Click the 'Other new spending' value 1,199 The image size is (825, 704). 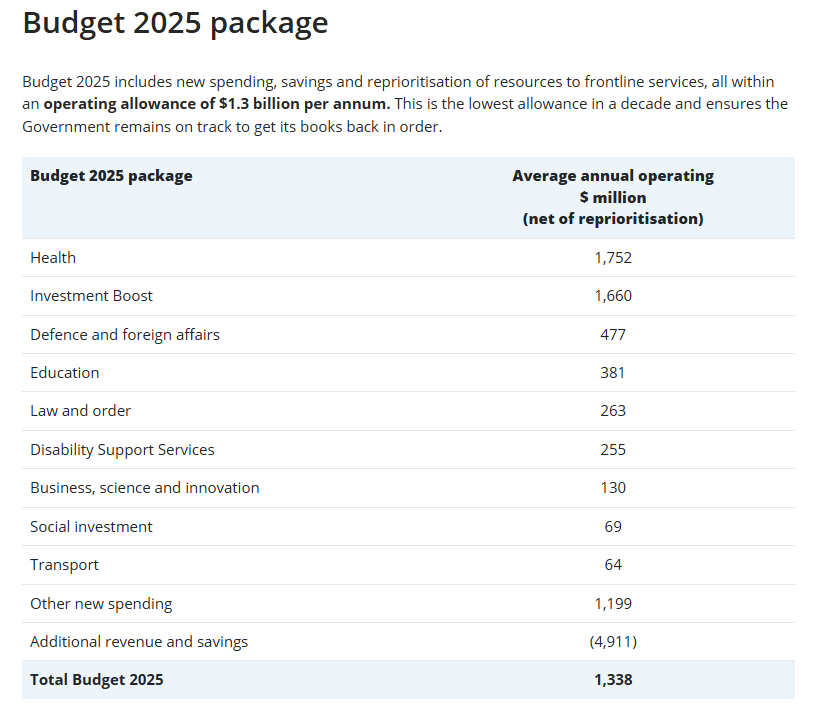(x=613, y=604)
